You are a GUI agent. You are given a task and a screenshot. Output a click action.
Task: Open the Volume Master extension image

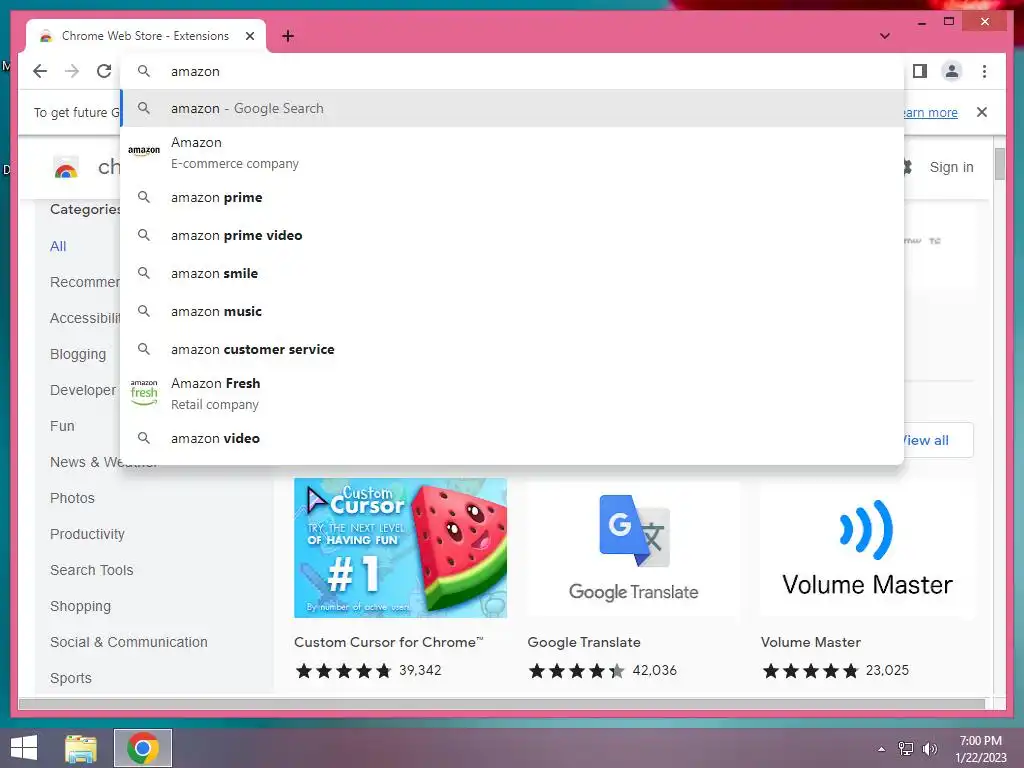pyautogui.click(x=867, y=548)
